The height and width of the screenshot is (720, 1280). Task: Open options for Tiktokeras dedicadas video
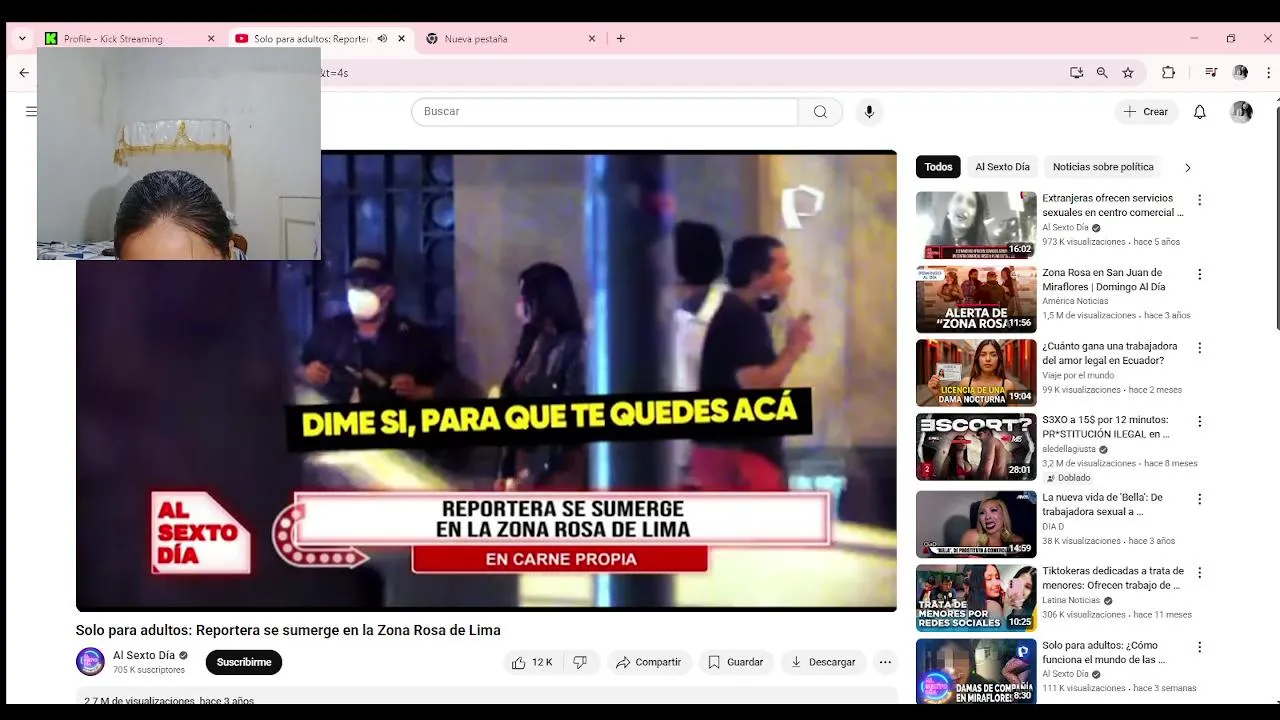[1200, 573]
